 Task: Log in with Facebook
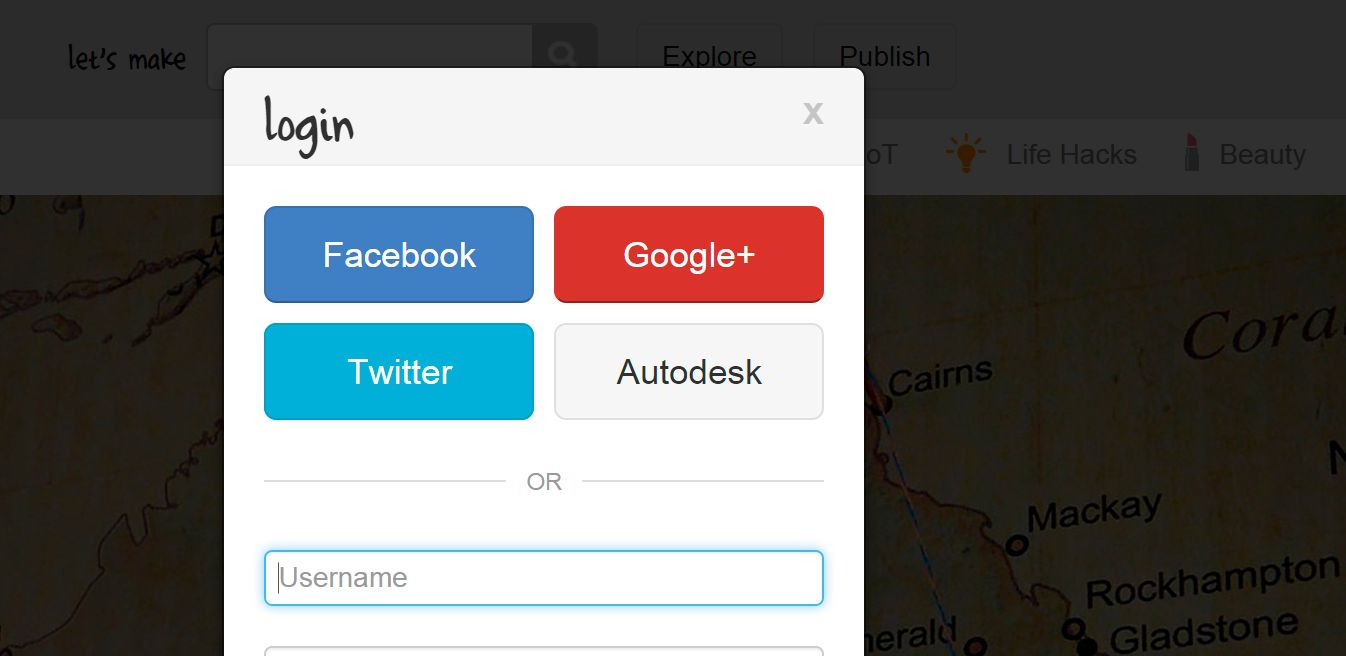(399, 255)
